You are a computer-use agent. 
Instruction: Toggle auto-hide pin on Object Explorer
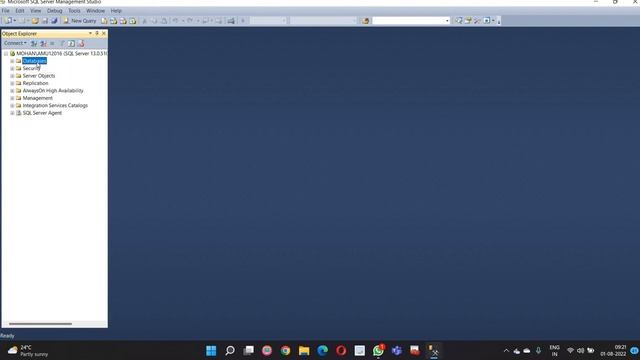click(97, 33)
